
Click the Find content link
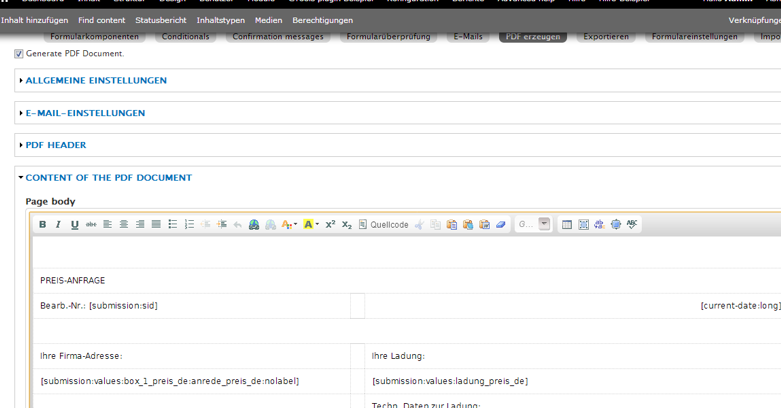[x=102, y=20]
